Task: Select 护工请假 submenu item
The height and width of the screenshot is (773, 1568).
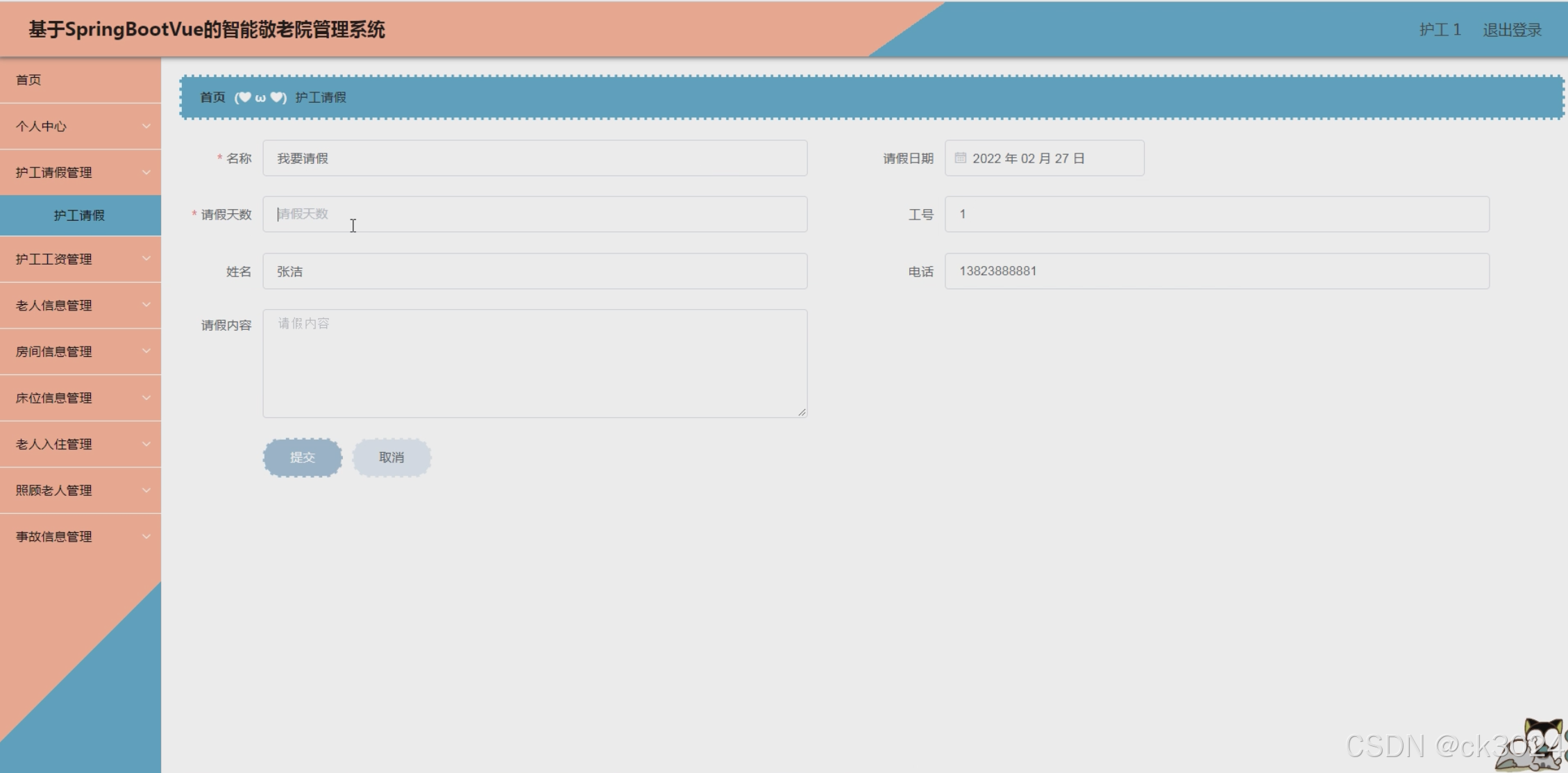Action: tap(79, 215)
